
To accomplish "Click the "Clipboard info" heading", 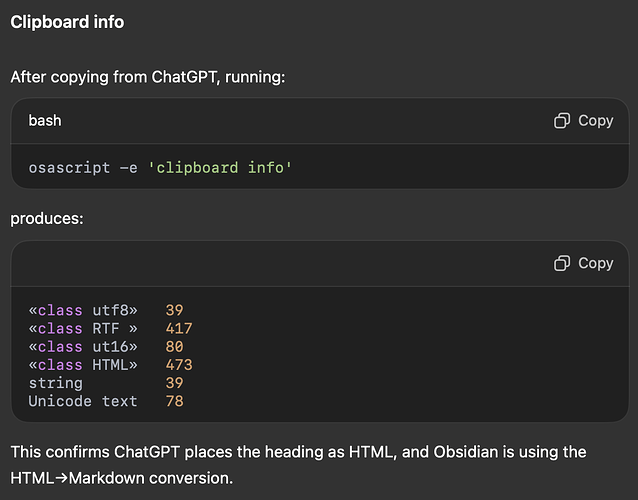I will coord(67,22).
